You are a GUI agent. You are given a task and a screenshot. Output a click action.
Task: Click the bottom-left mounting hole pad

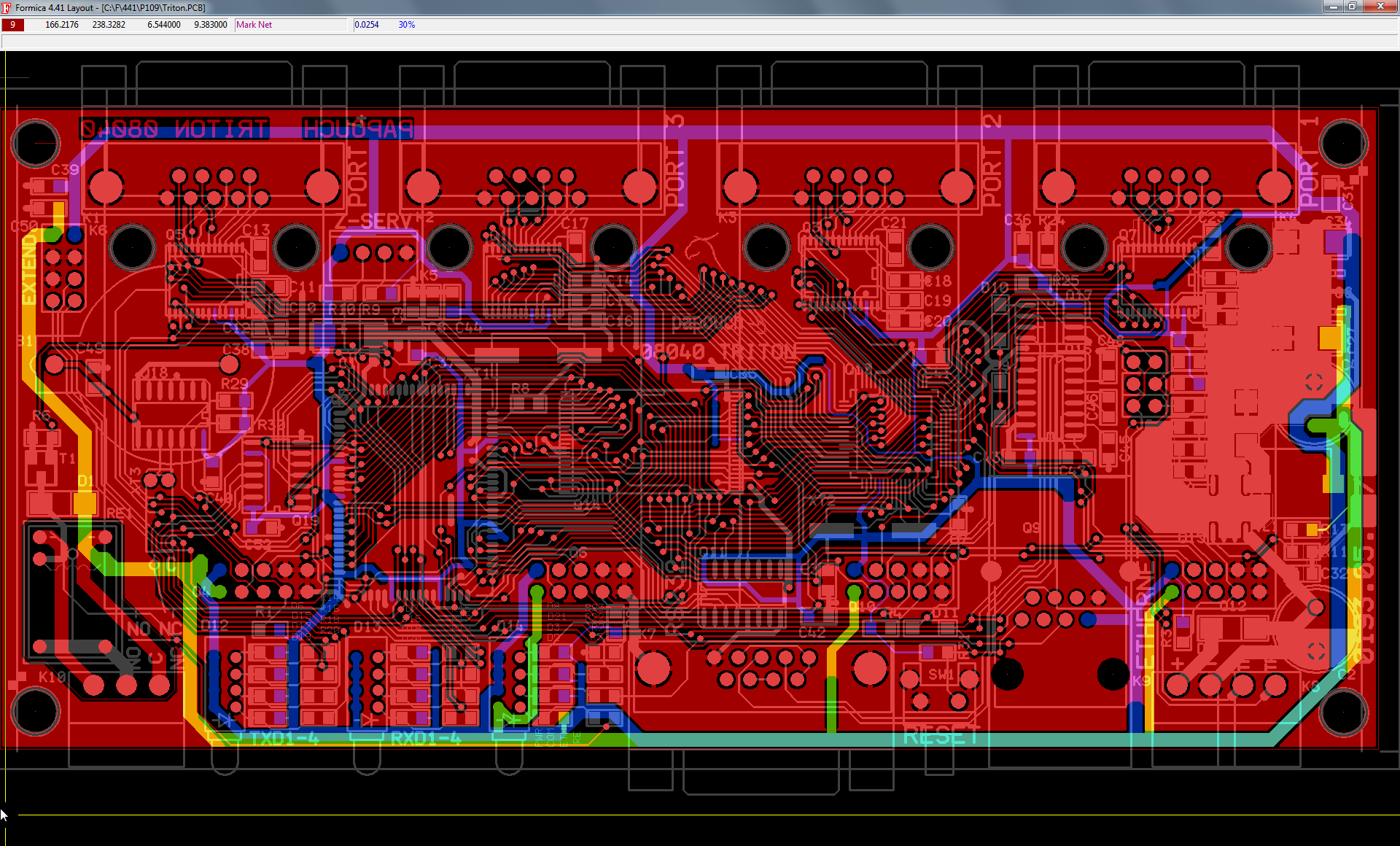(x=35, y=711)
